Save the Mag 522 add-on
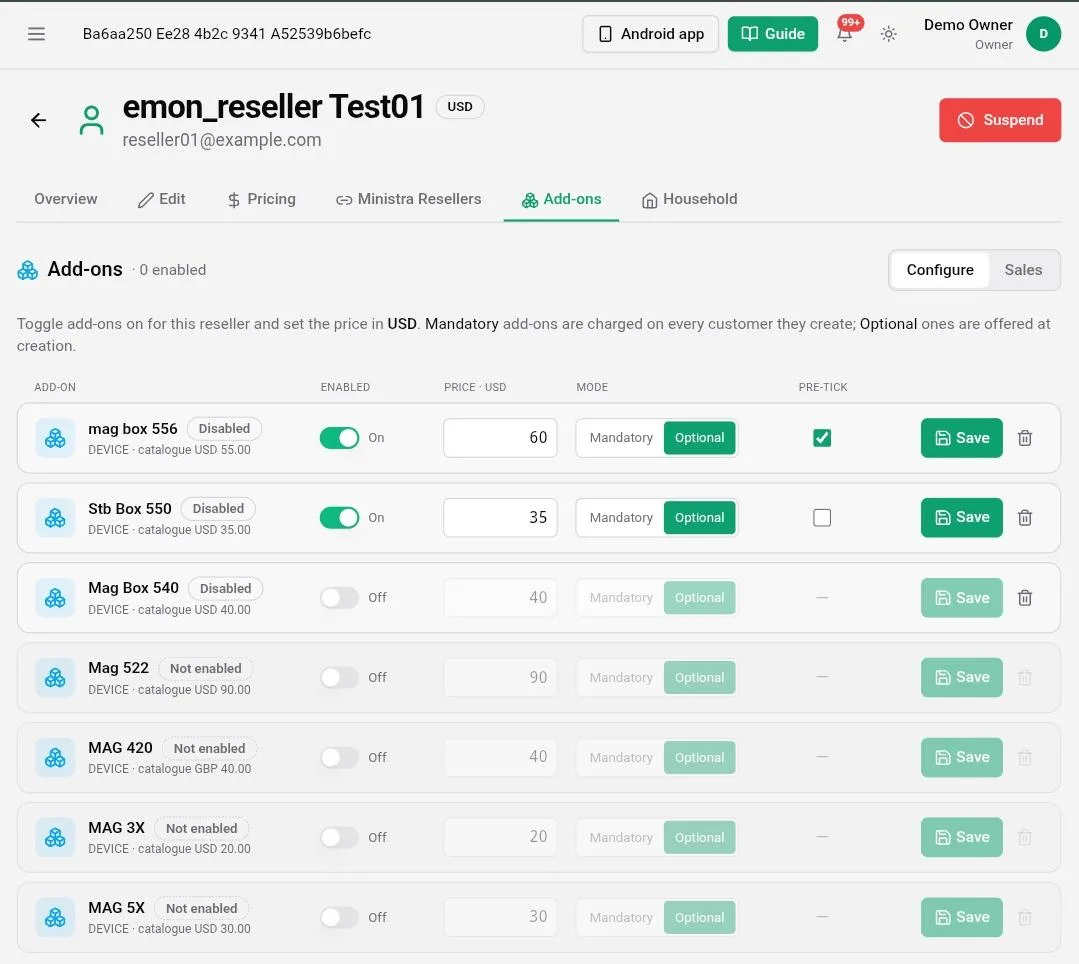 pos(961,678)
